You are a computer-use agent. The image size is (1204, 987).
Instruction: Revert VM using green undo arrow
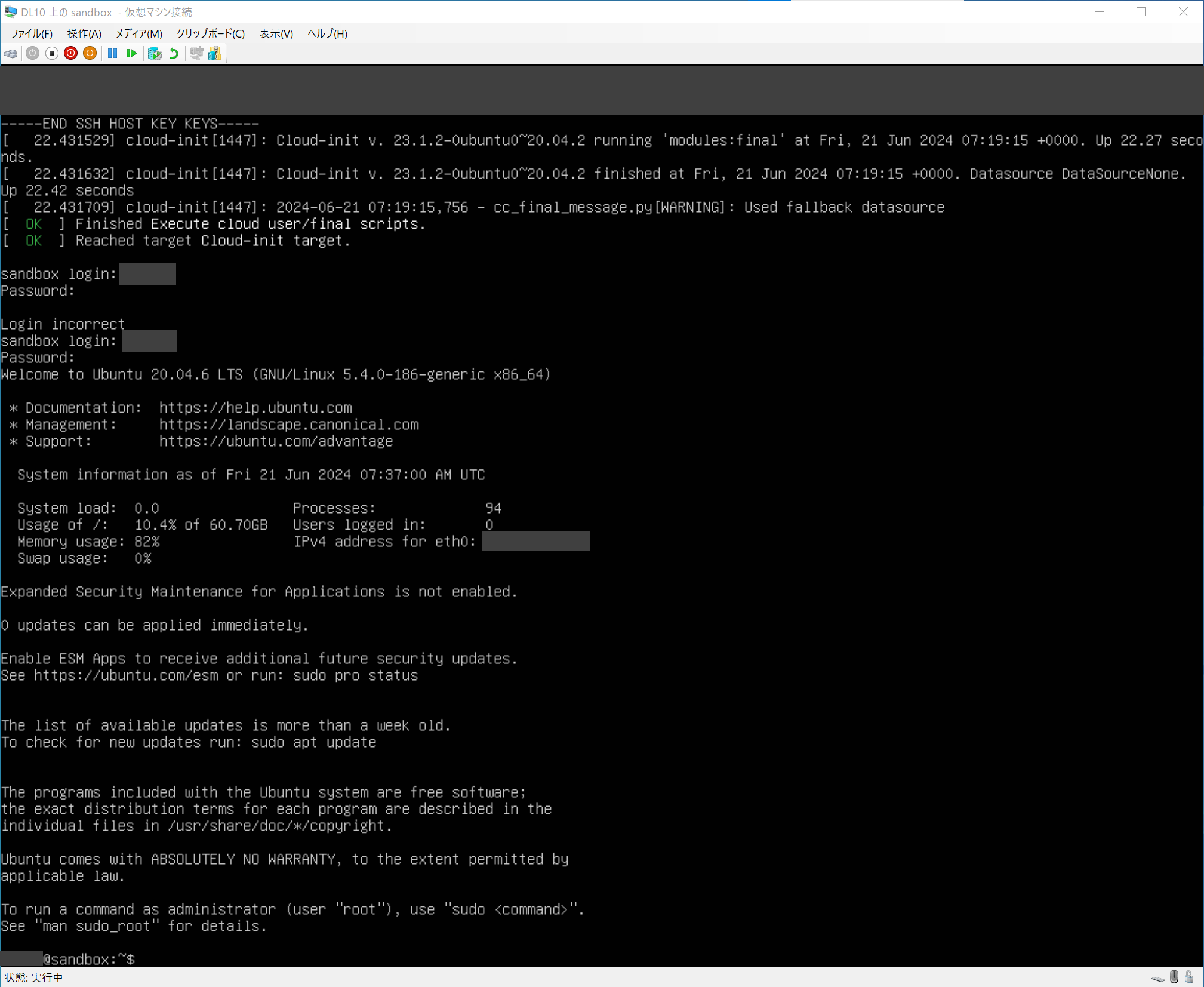(174, 53)
